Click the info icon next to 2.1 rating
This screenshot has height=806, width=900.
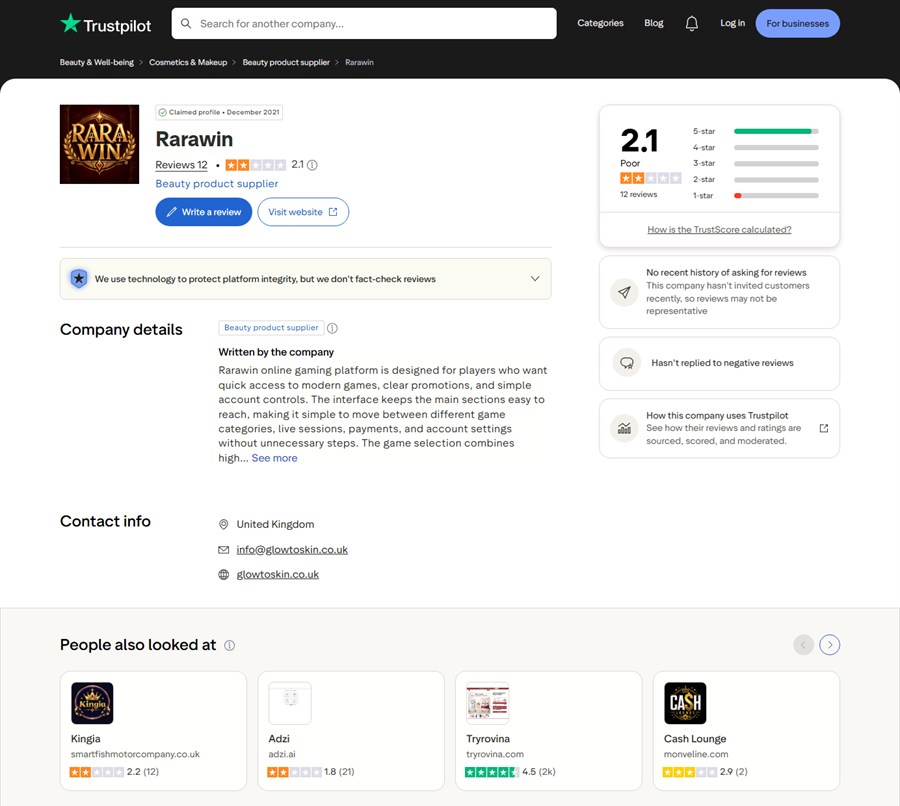tap(312, 165)
